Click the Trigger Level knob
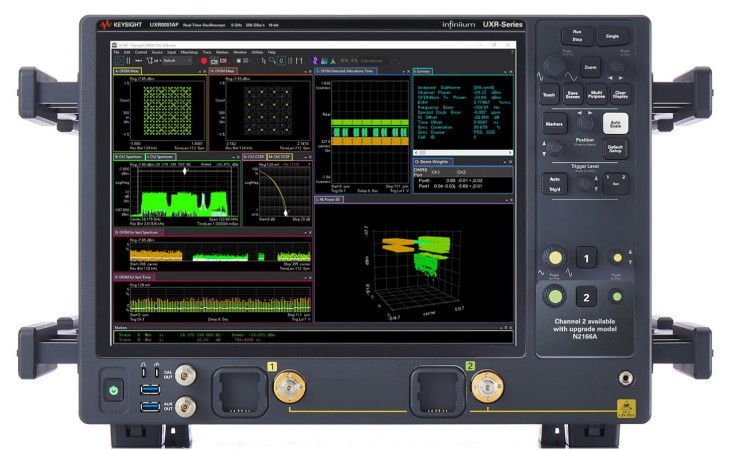Image resolution: width=731 pixels, height=450 pixels. pyautogui.click(x=585, y=184)
